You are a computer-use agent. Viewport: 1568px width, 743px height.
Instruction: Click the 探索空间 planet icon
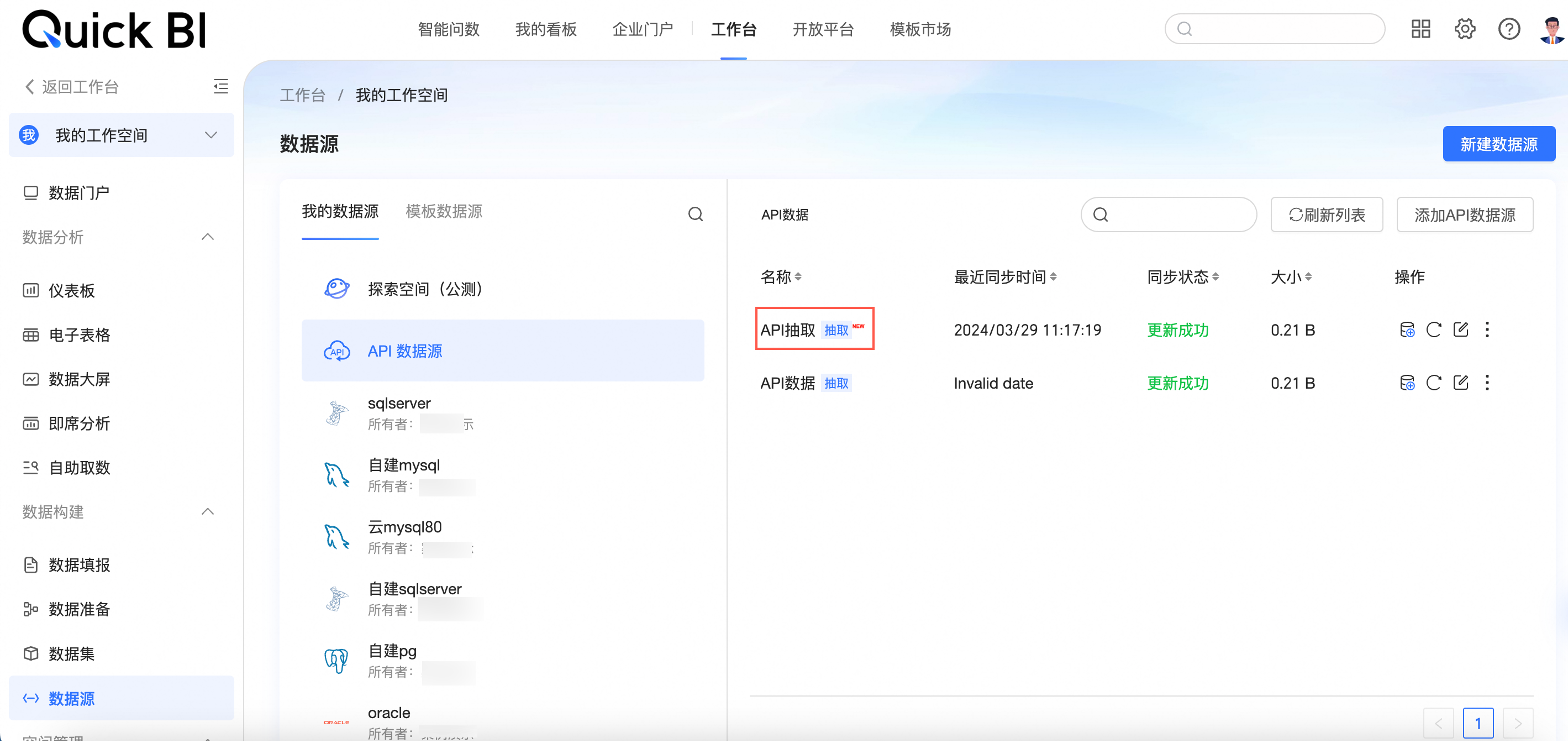[x=336, y=289]
